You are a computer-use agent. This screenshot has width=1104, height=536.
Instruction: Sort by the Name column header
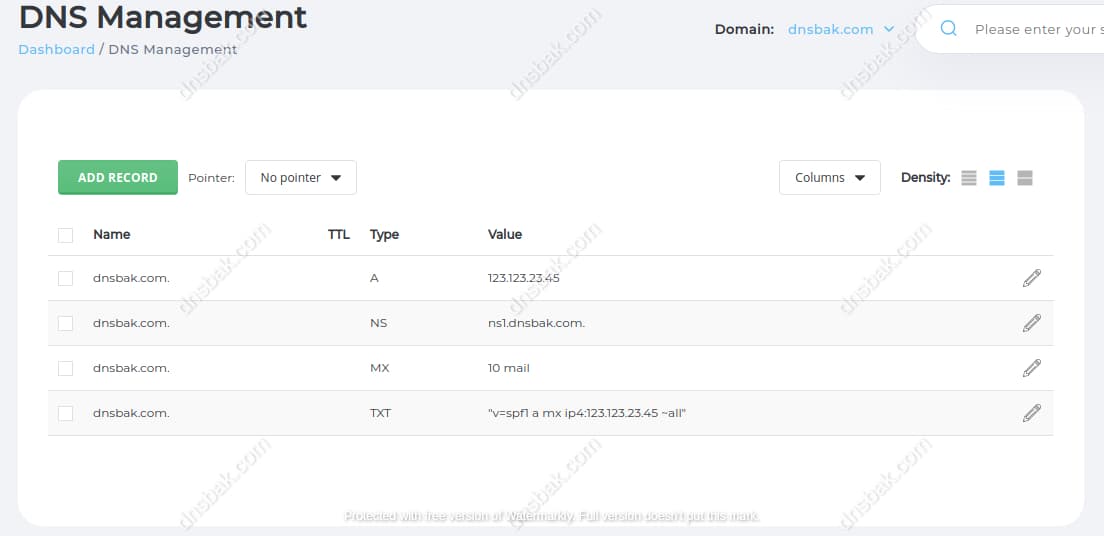[112, 234]
